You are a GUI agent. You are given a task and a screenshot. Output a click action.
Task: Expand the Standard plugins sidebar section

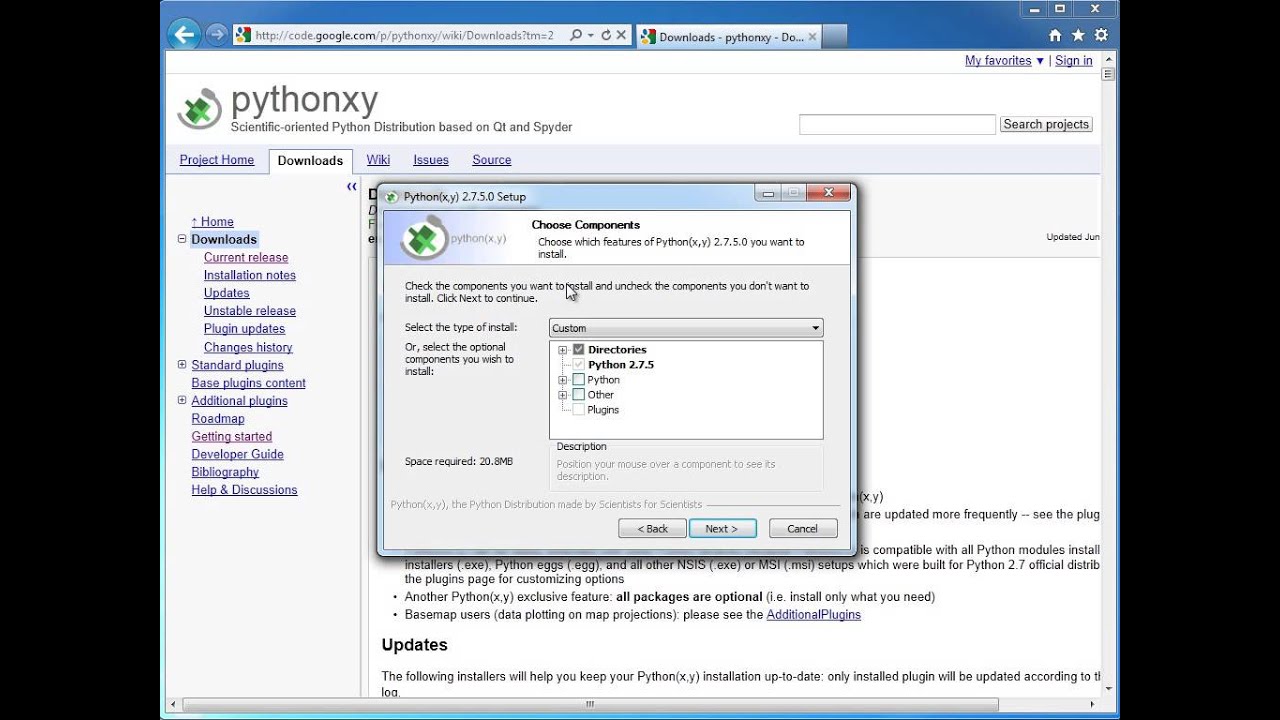(x=182, y=365)
